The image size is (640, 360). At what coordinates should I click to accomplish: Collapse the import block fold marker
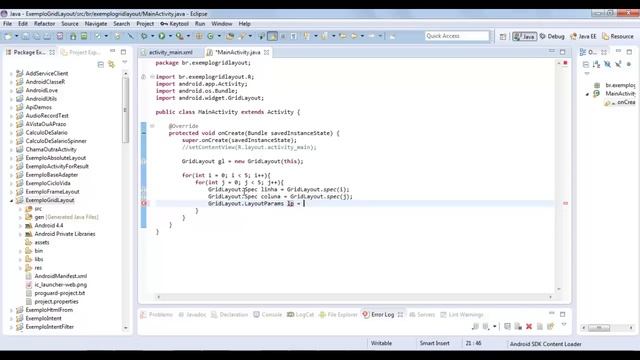152,77
